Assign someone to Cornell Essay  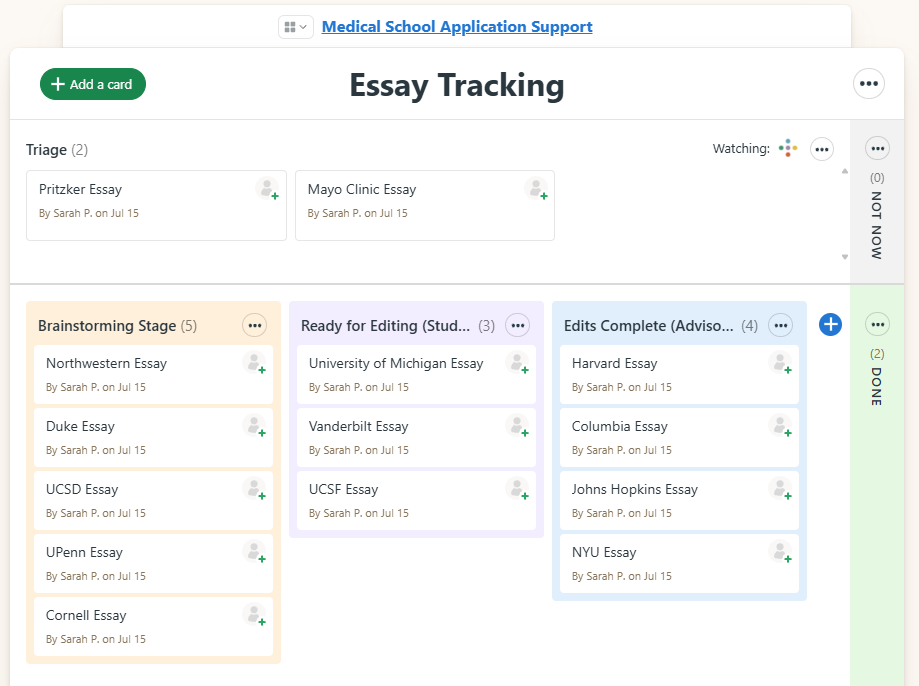pyautogui.click(x=254, y=615)
